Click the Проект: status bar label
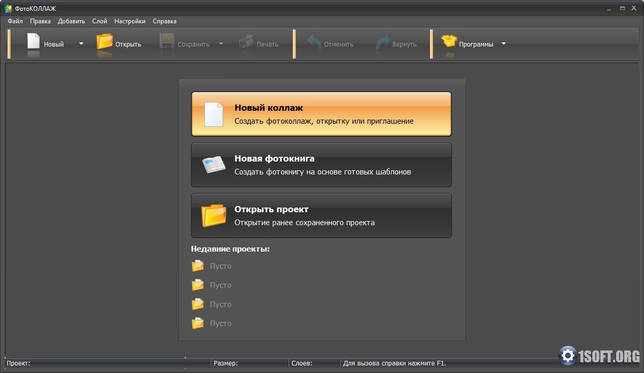 point(18,363)
